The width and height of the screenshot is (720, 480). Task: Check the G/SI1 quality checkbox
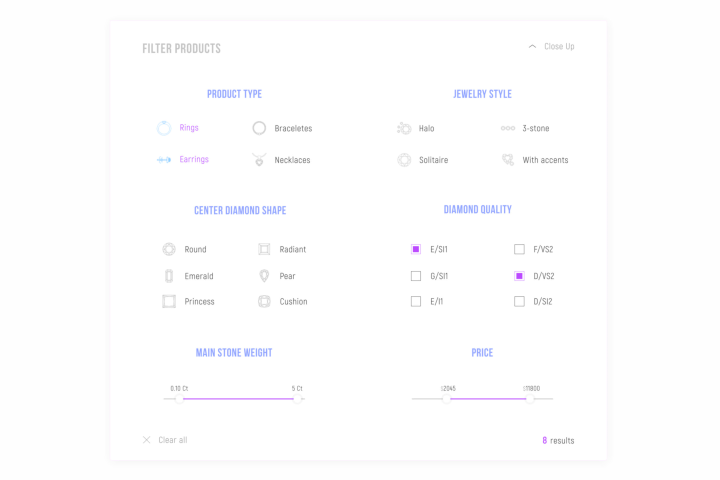point(416,276)
